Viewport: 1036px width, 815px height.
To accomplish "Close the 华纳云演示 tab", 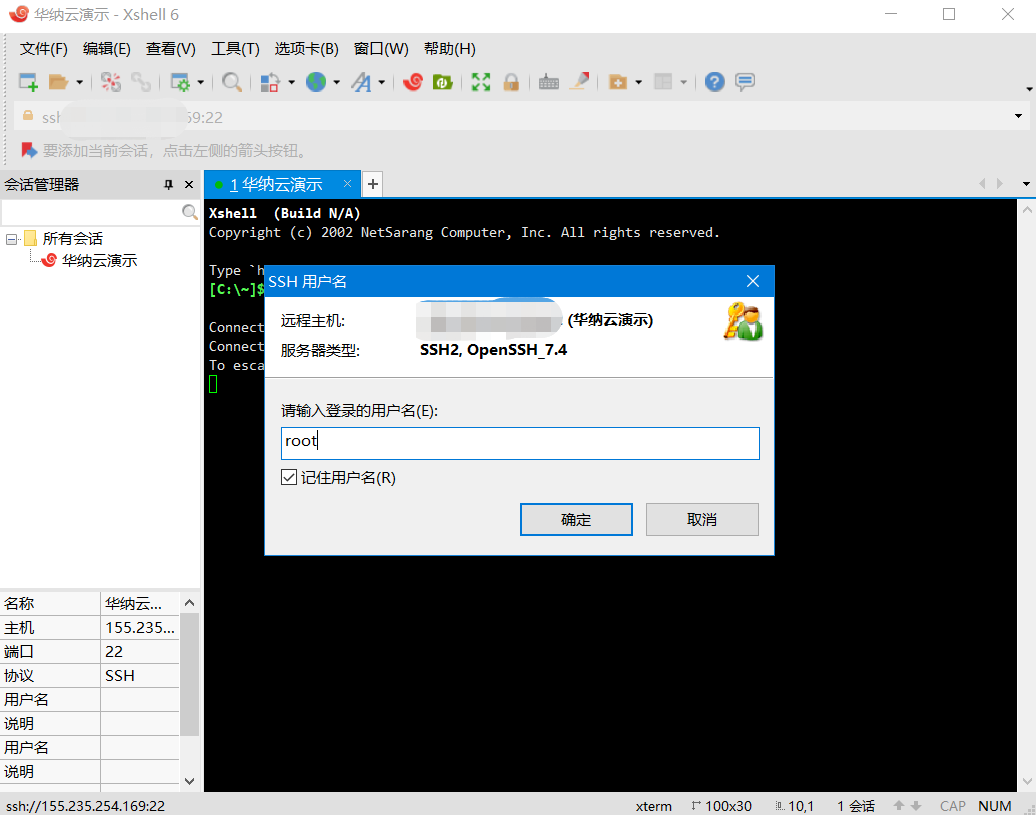I will pyautogui.click(x=347, y=184).
